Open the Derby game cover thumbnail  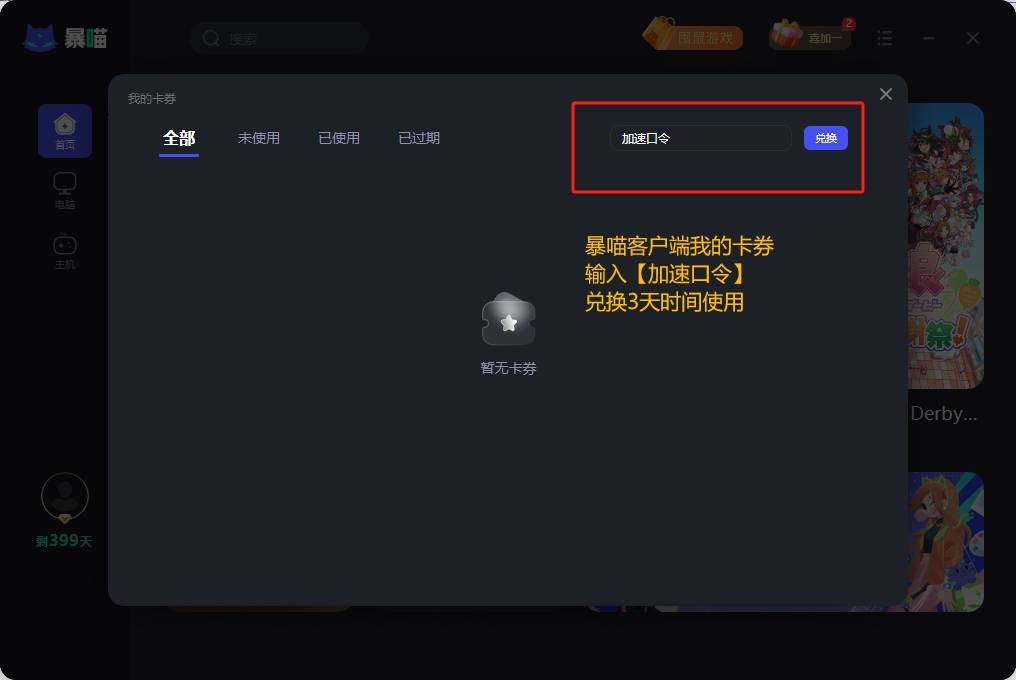[x=945, y=246]
